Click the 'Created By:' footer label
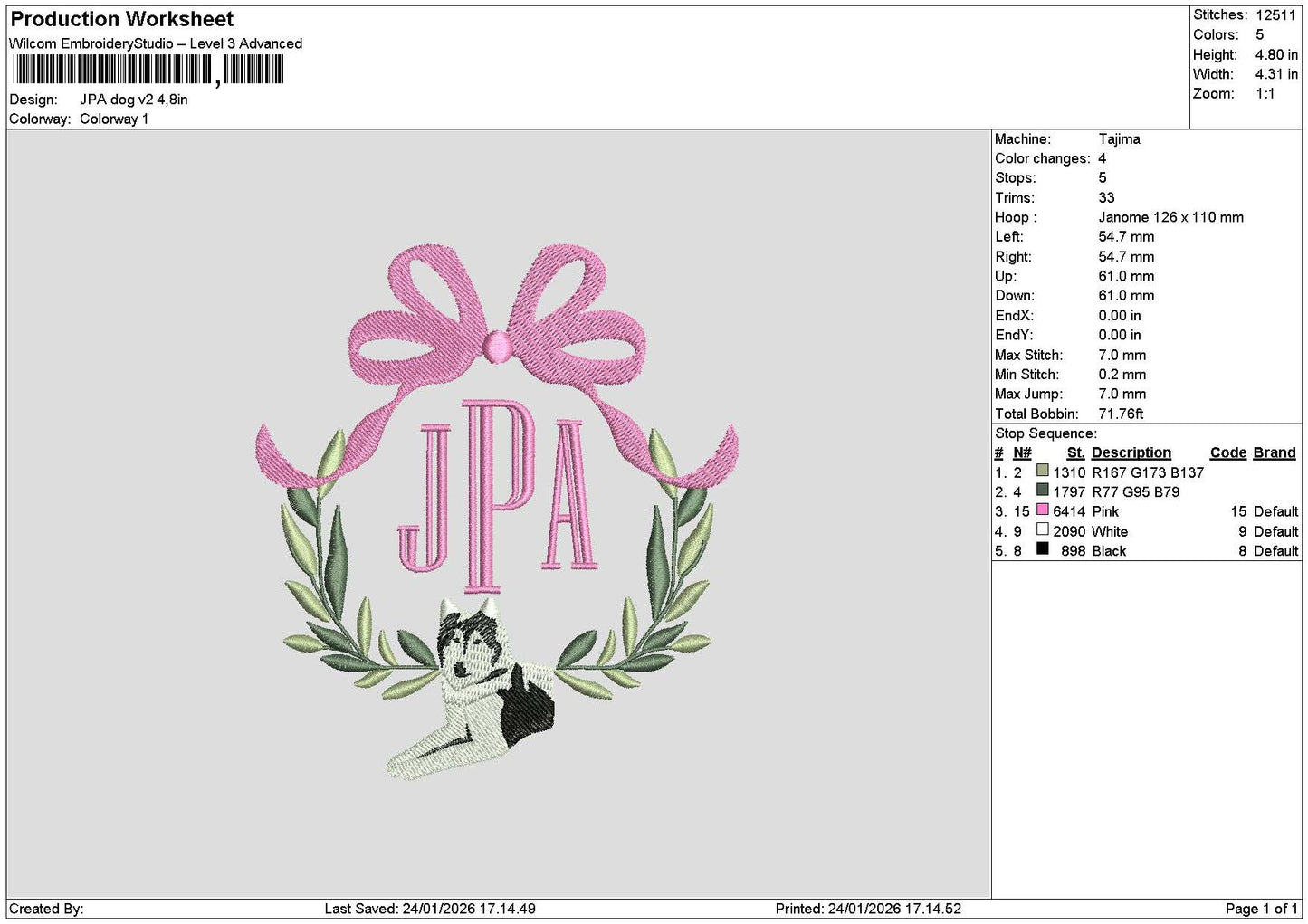This screenshot has height=924, width=1308. point(46,909)
